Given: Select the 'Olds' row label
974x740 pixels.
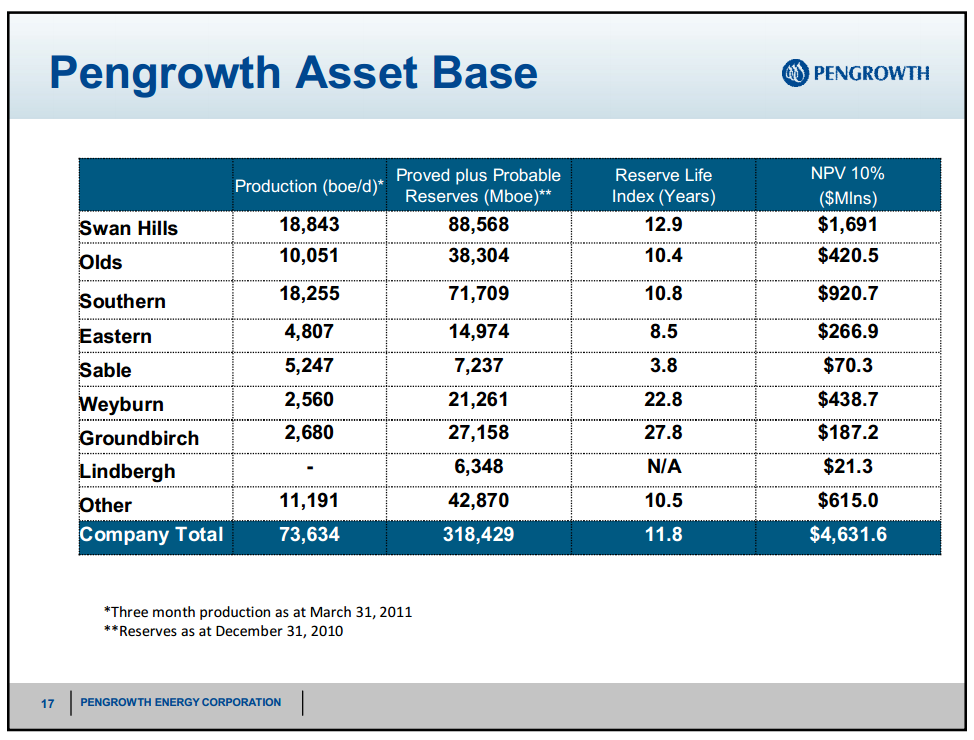Looking at the screenshot, I should click(x=101, y=262).
